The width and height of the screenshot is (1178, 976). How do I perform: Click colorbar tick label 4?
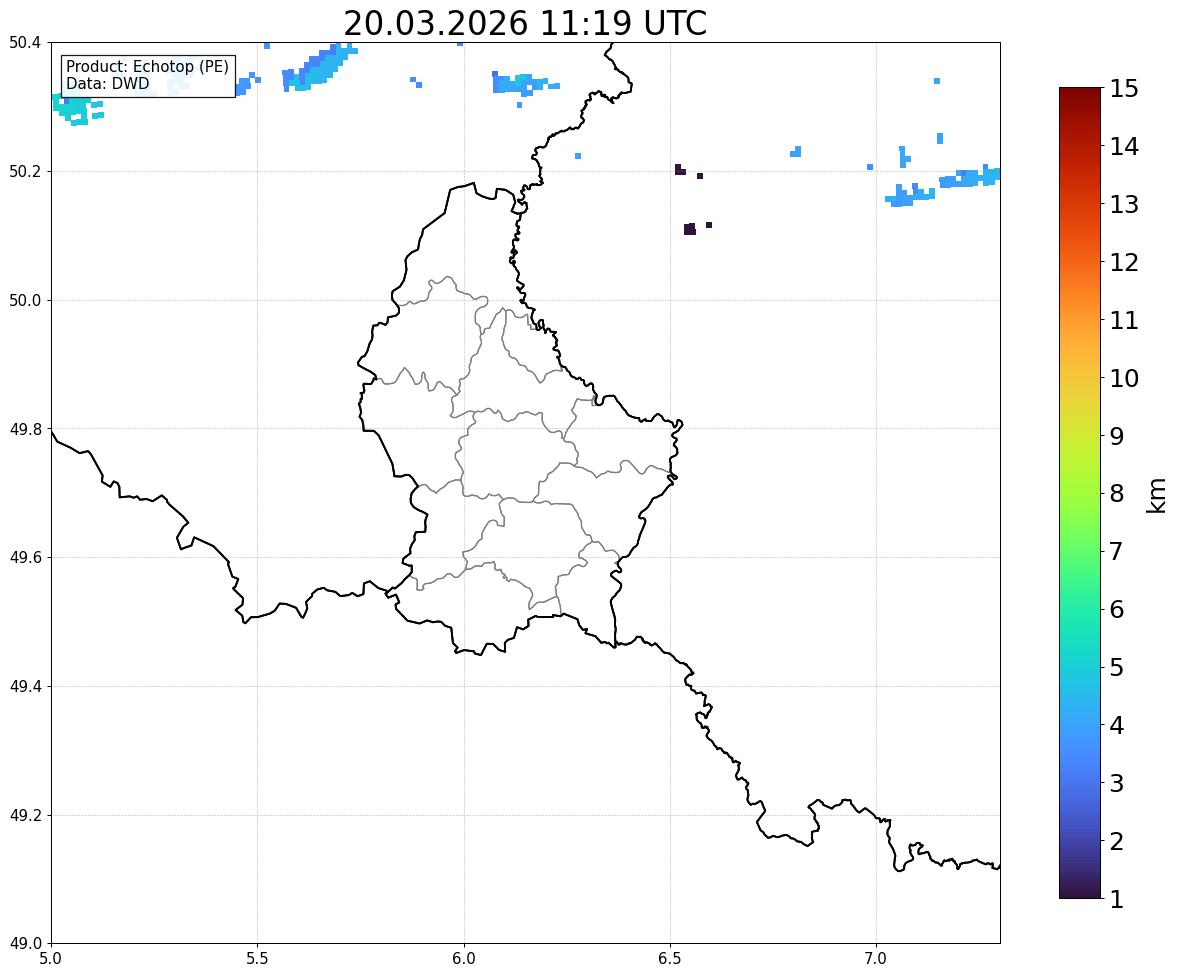(x=1117, y=725)
